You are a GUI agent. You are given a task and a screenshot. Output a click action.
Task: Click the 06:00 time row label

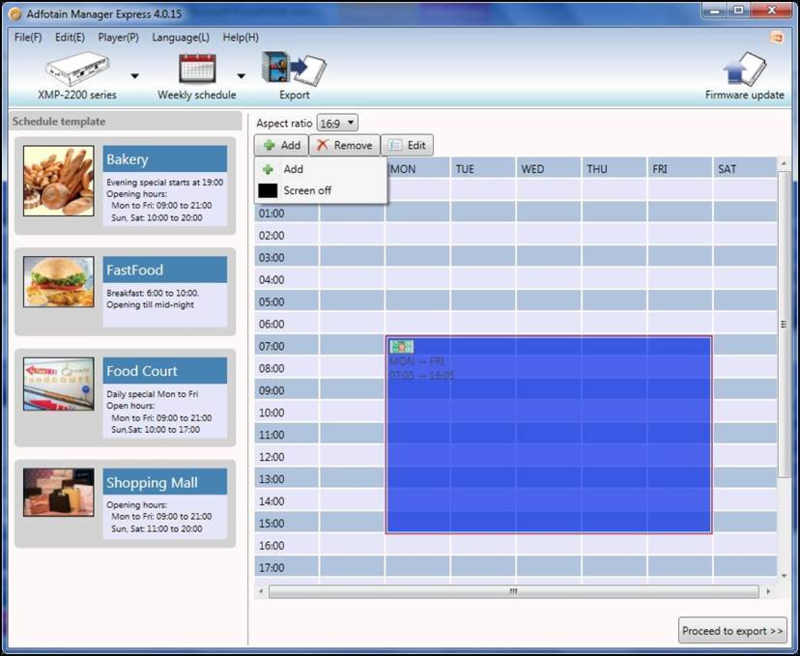click(x=272, y=324)
